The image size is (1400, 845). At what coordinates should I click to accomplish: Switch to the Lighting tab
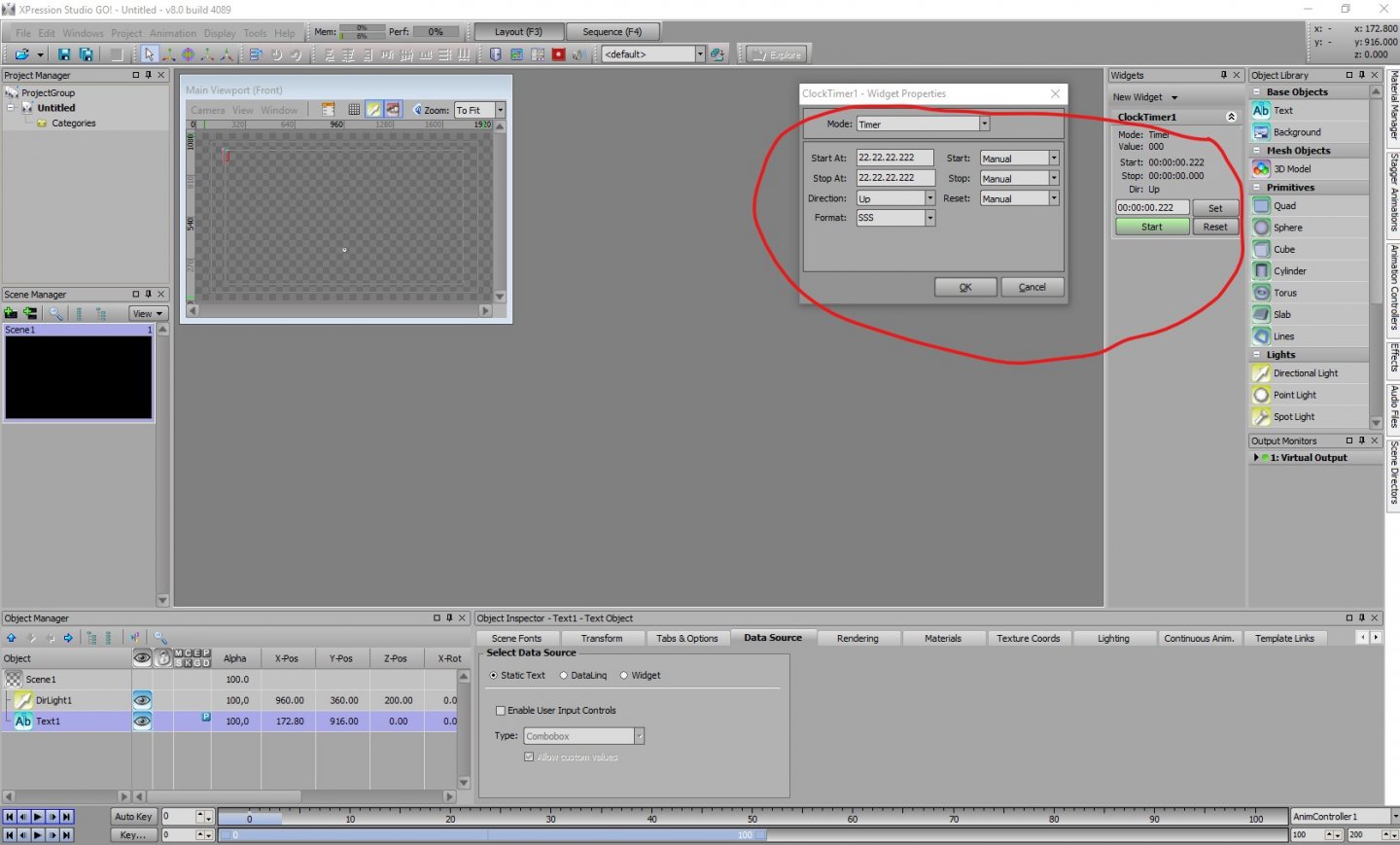click(1113, 638)
